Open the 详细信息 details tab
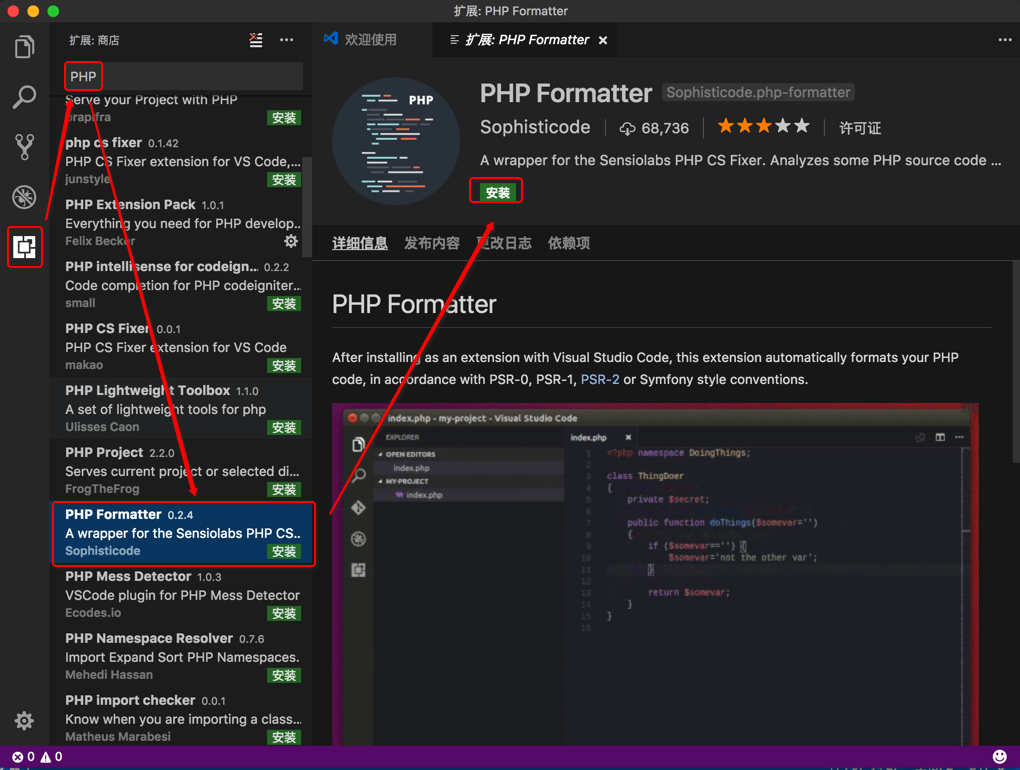This screenshot has height=770, width=1020. point(360,243)
